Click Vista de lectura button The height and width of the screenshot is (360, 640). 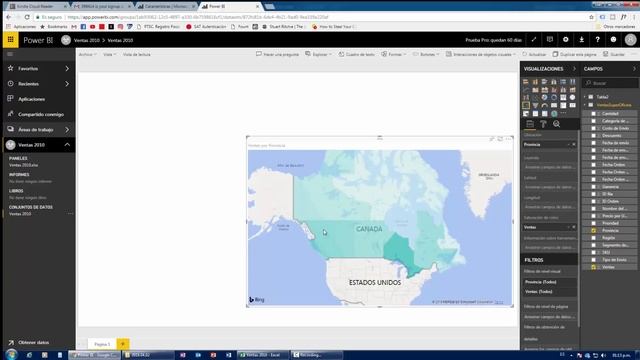137,54
